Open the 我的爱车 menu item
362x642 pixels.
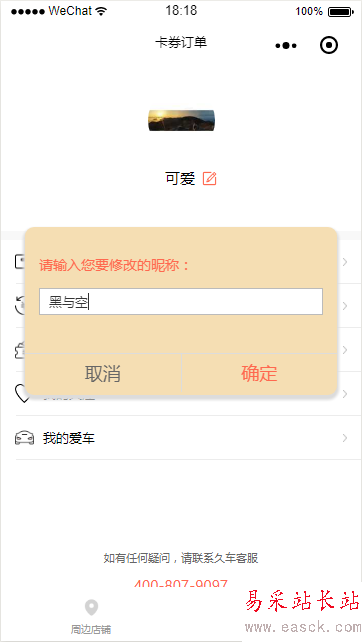click(x=182, y=438)
